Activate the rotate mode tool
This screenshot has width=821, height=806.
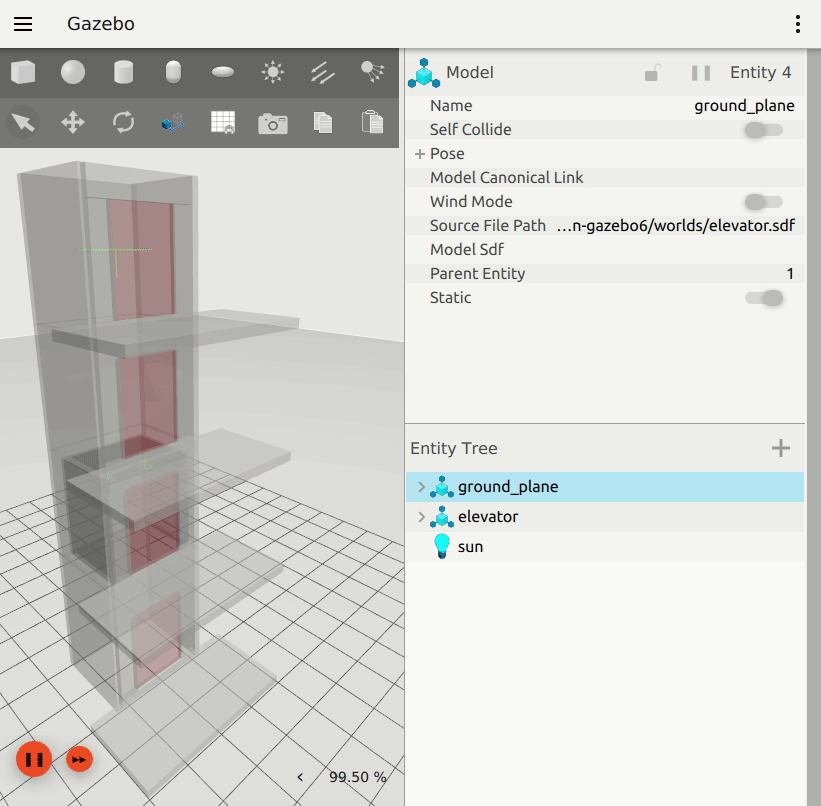tap(123, 123)
